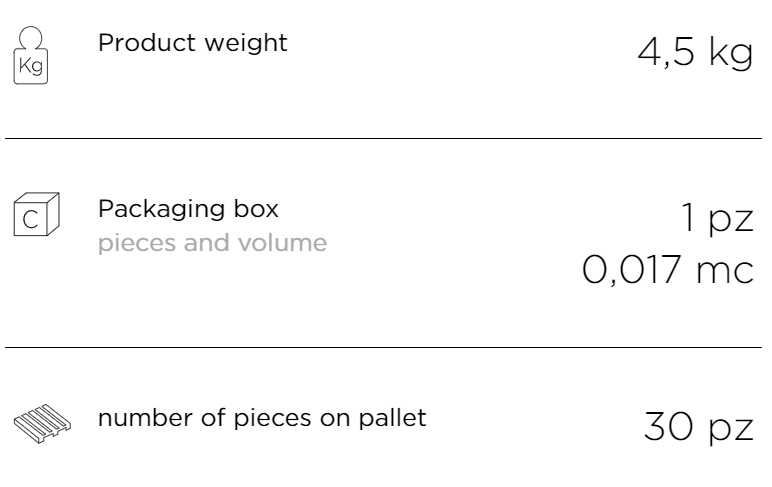Select number of pieces on pallet label
772x487 pixels.
coord(262,419)
